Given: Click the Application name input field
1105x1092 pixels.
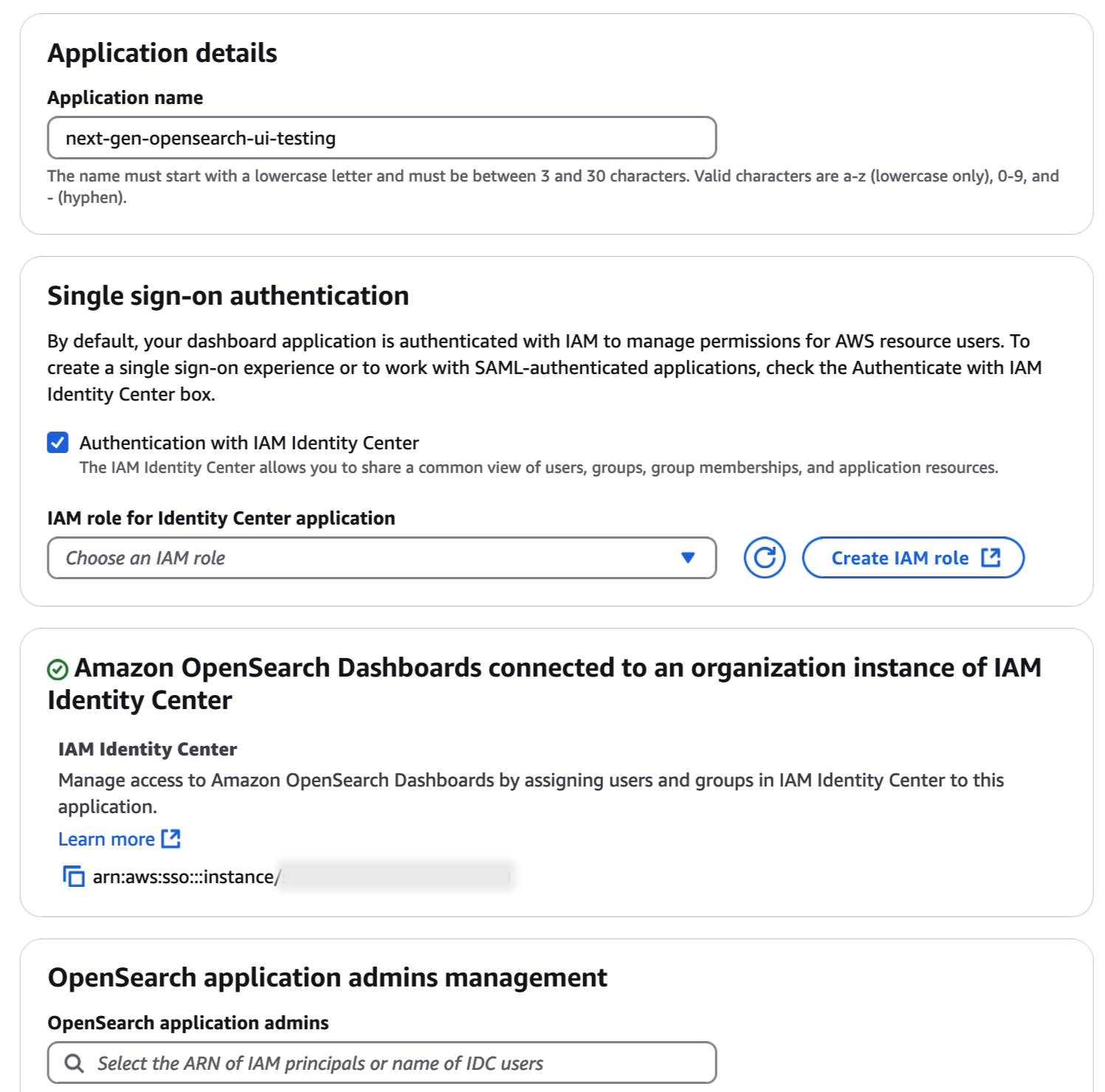Looking at the screenshot, I should point(382,138).
